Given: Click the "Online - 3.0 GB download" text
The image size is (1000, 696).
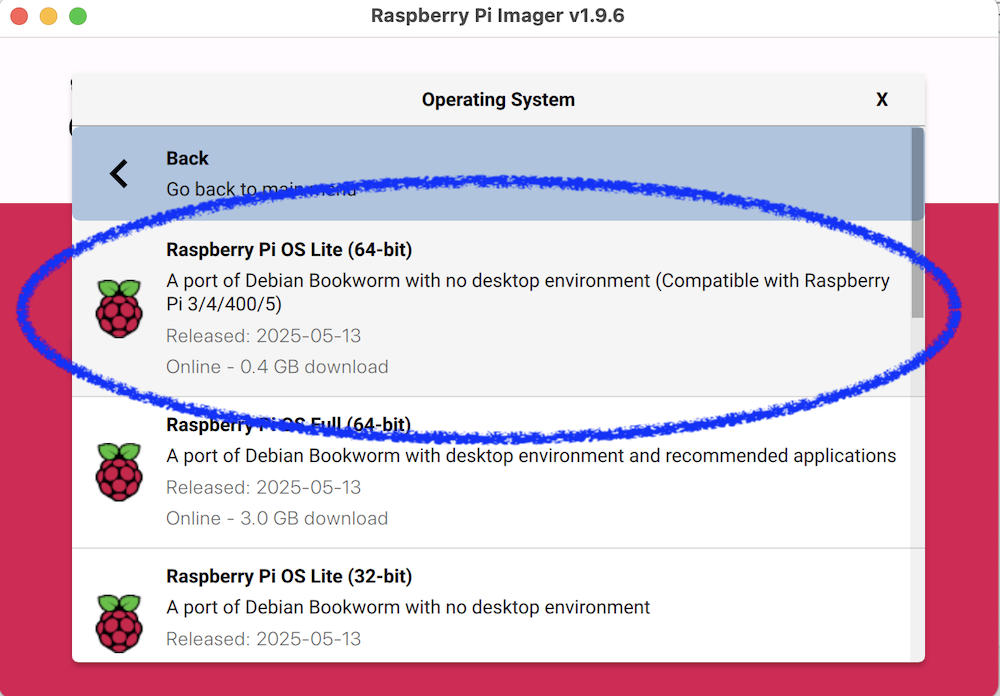Looking at the screenshot, I should coord(277,518).
